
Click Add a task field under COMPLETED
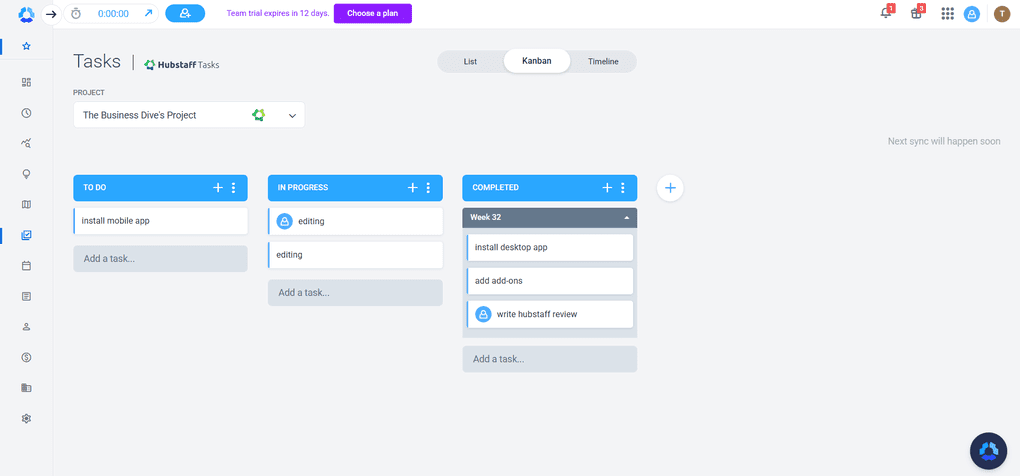(550, 359)
